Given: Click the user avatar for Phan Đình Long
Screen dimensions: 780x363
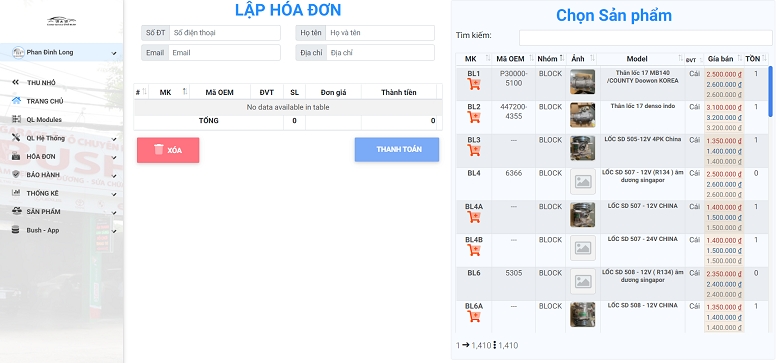Looking at the screenshot, I should coord(18,52).
